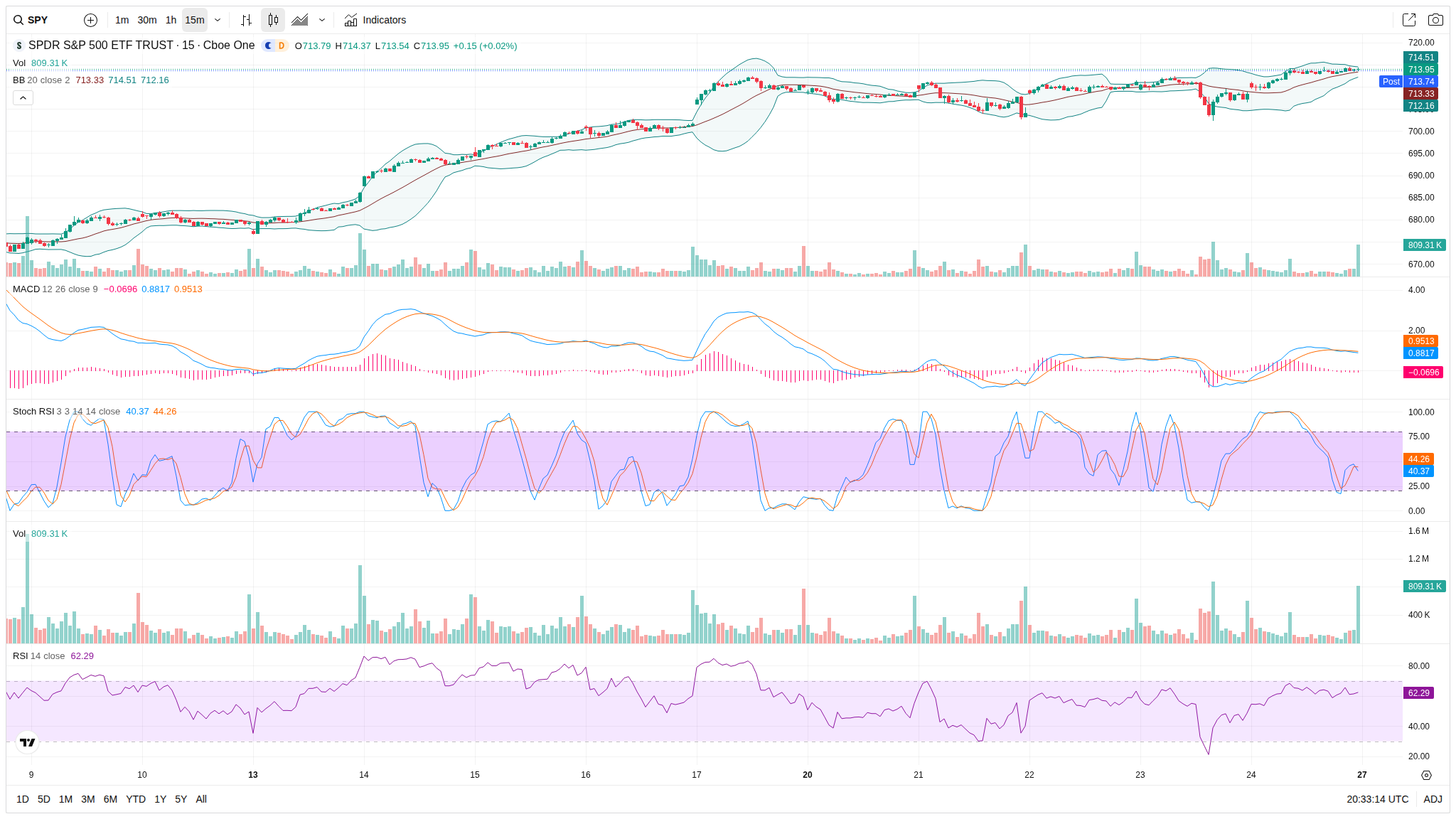Screen dimensions: 1456x819
Task: Open chart settings gear on time axis
Action: click(1426, 775)
